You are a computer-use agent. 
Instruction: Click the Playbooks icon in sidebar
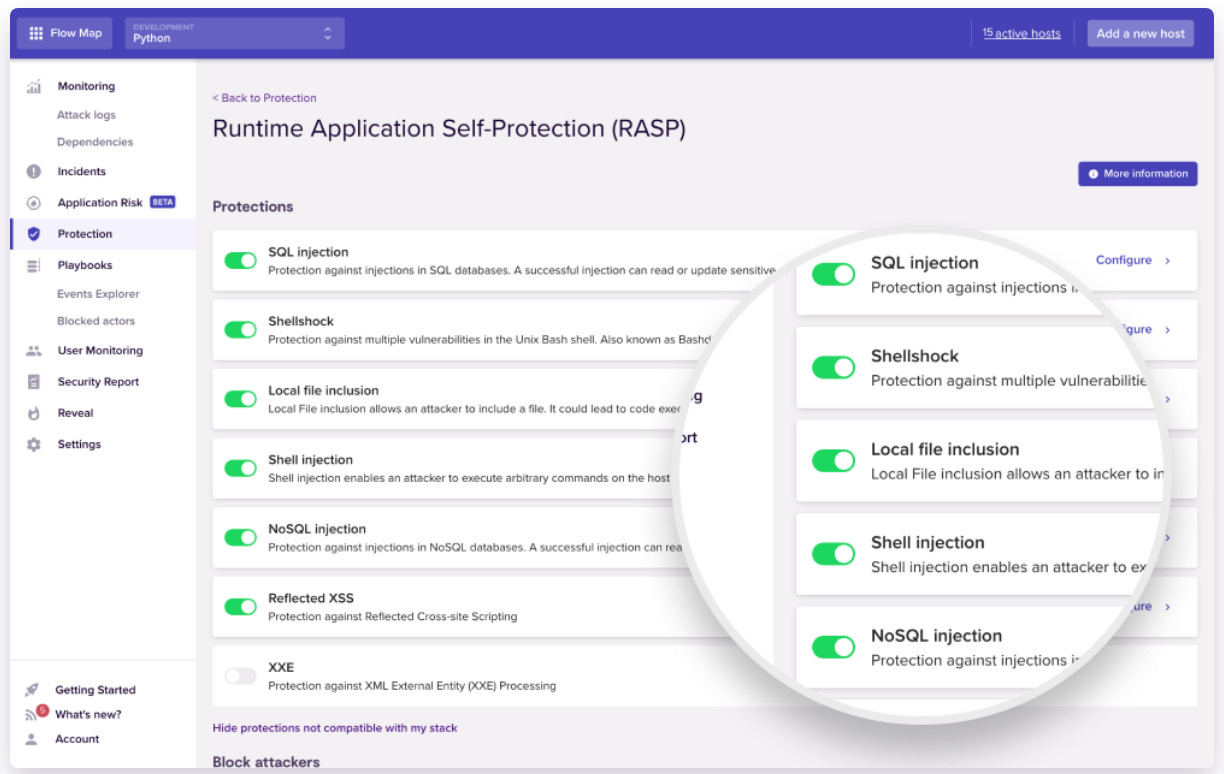(34, 266)
